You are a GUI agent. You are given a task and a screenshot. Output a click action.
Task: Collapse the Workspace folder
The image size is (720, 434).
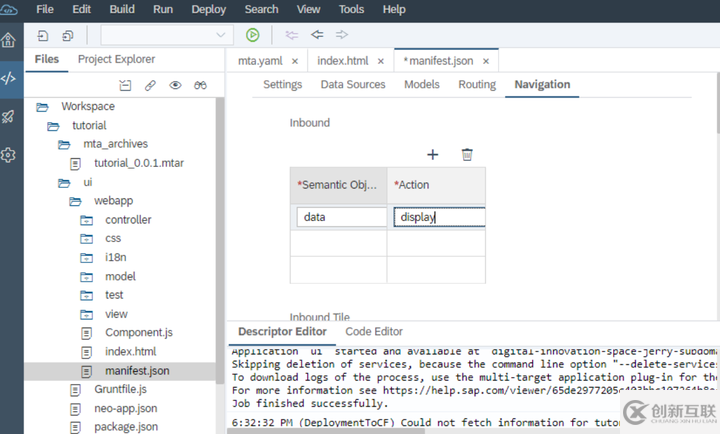tap(42, 107)
